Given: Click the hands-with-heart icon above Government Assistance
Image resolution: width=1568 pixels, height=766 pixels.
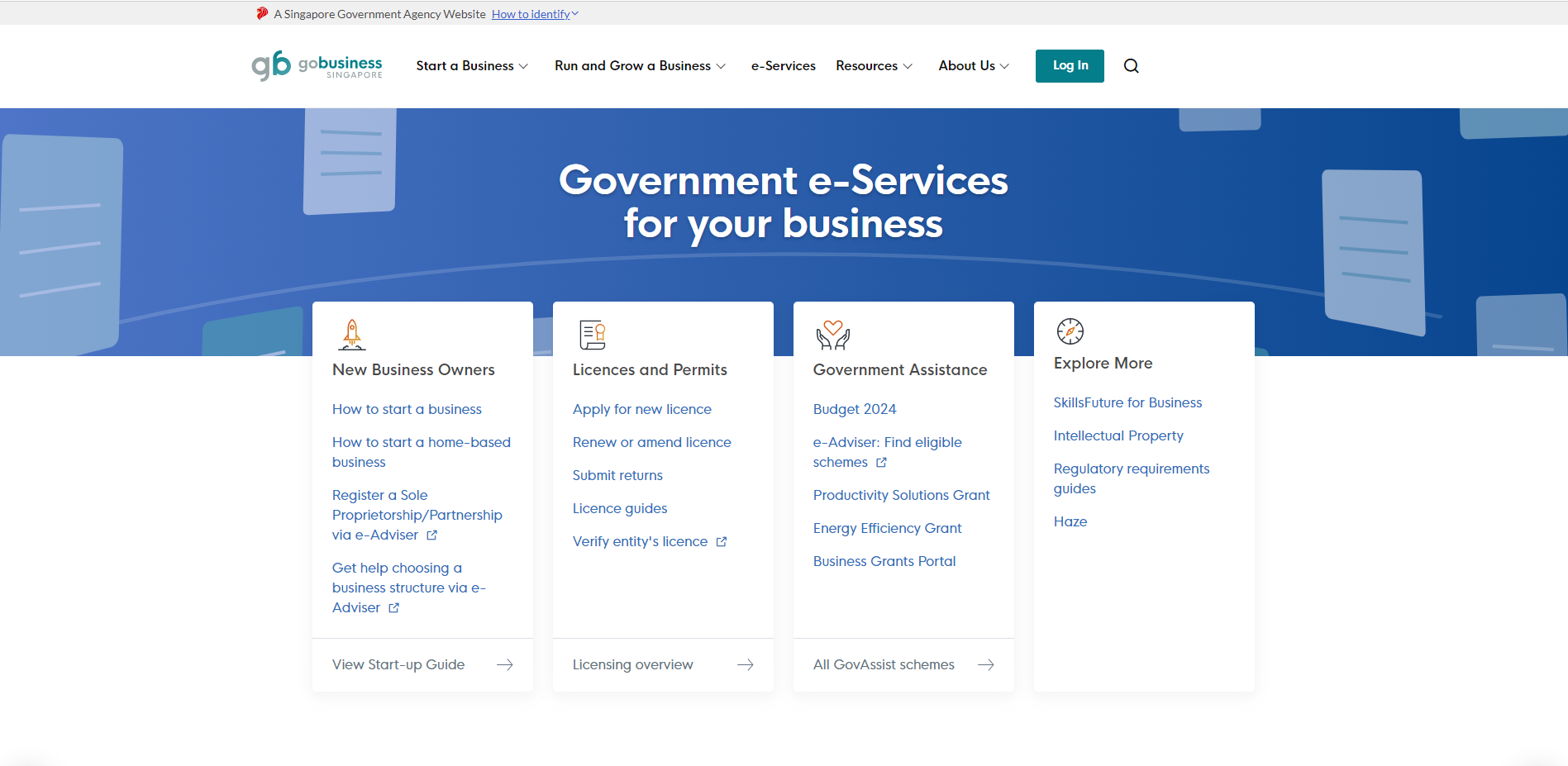Looking at the screenshot, I should point(832,334).
